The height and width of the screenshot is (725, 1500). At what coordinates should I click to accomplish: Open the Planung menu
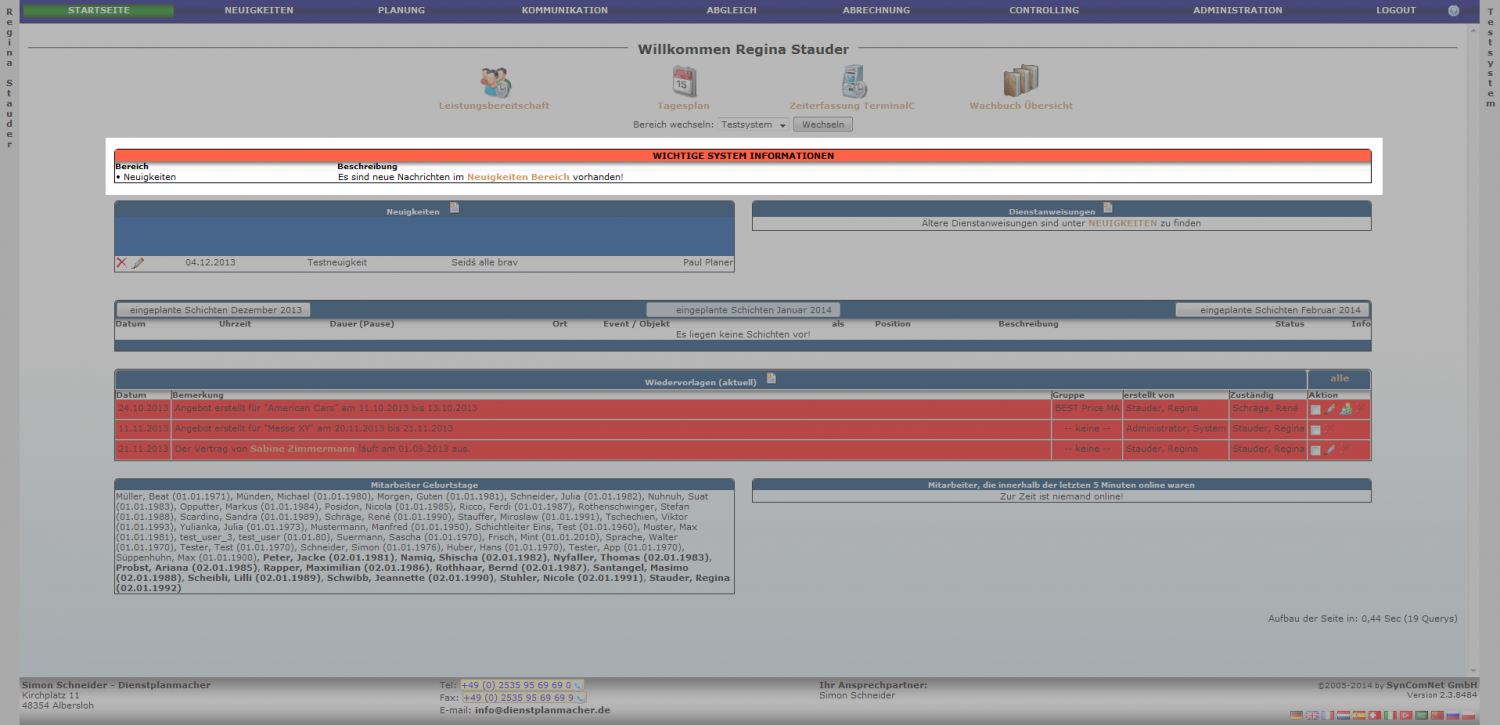[x=401, y=10]
